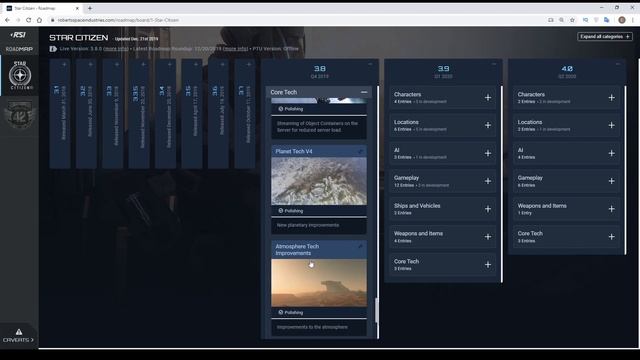The height and width of the screenshot is (360, 640).
Task: Click the 3.8 column vertical scrollbar thumb
Action: [377, 310]
